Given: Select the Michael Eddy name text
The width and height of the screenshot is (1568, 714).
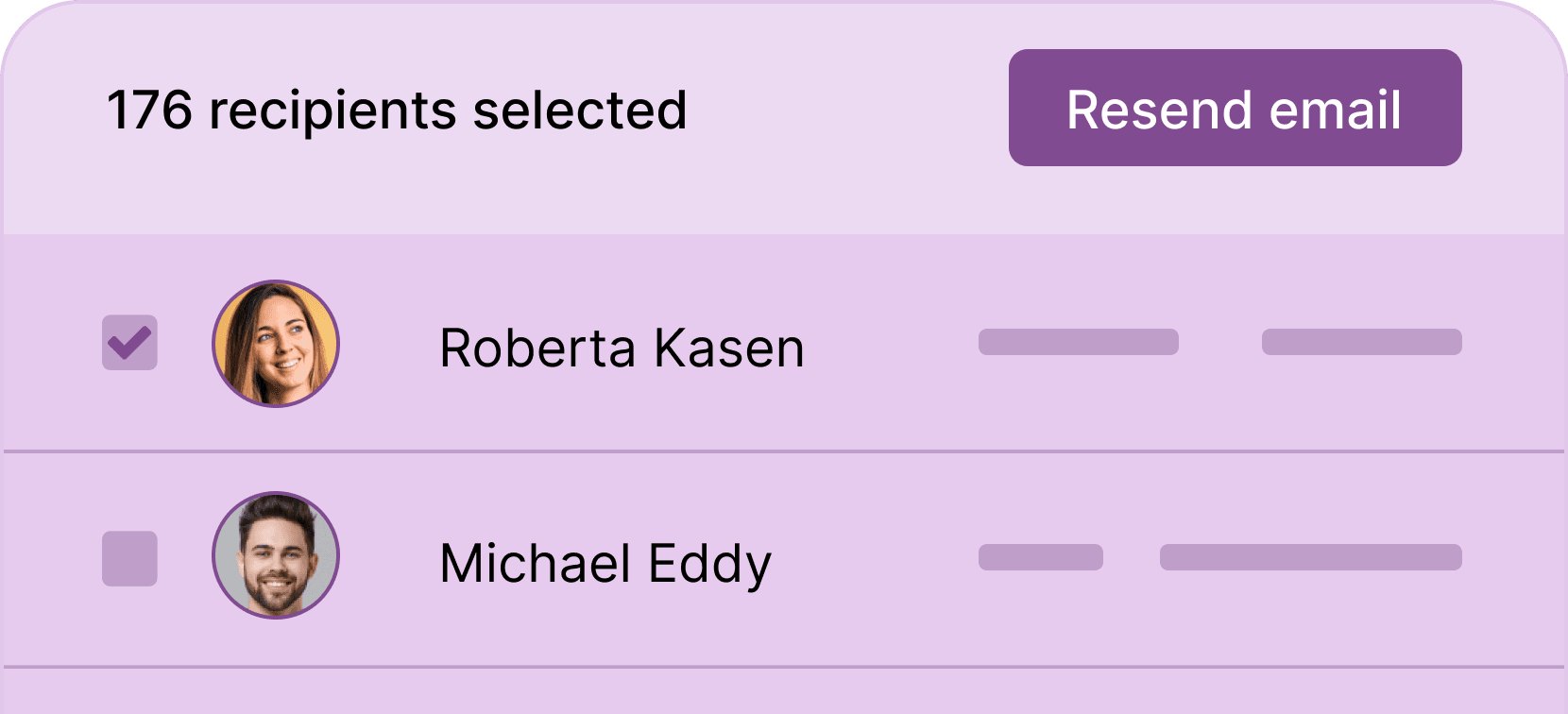Looking at the screenshot, I should (x=605, y=562).
